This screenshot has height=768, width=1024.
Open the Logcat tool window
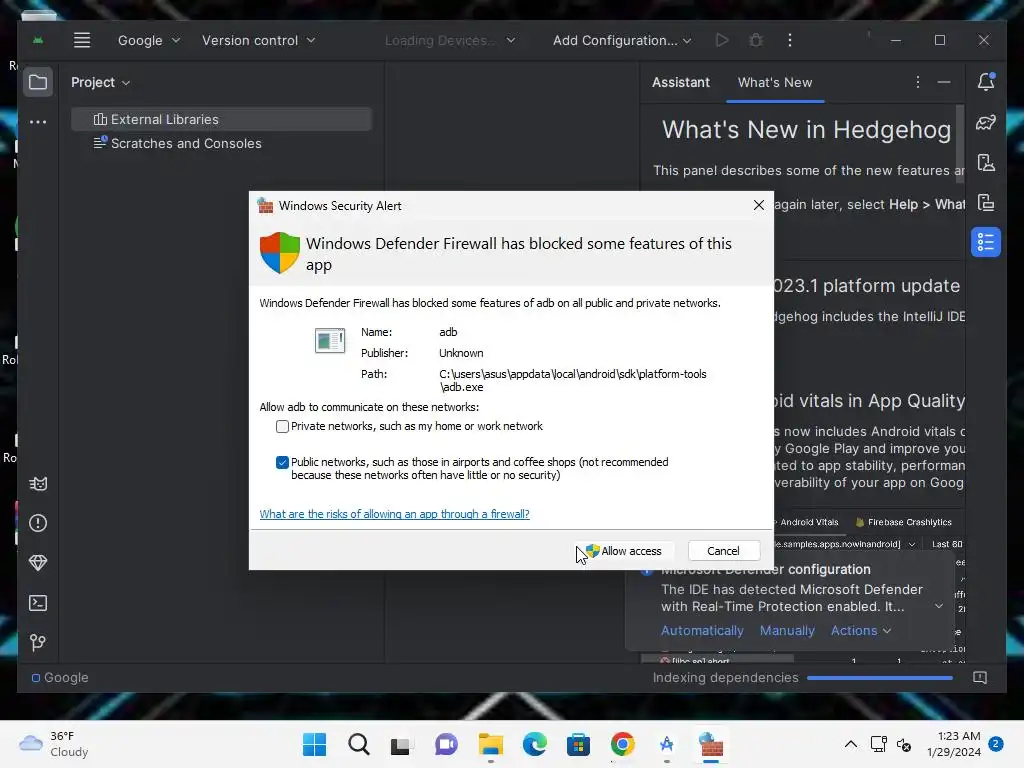[x=38, y=484]
